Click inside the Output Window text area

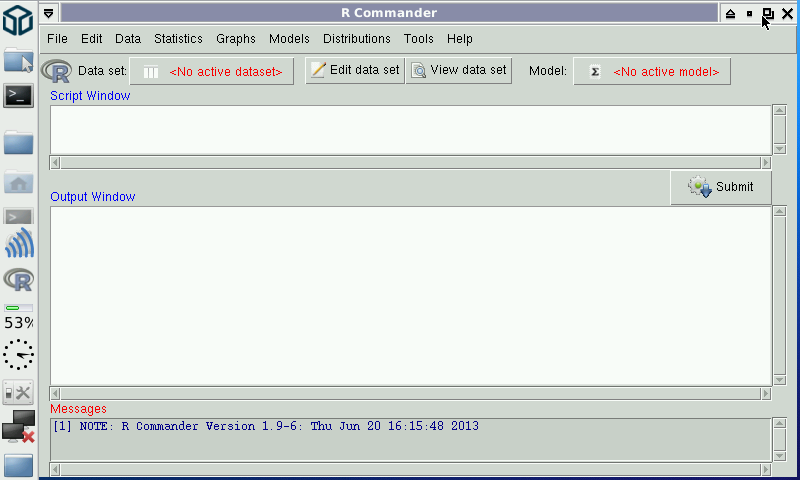[x=411, y=296]
